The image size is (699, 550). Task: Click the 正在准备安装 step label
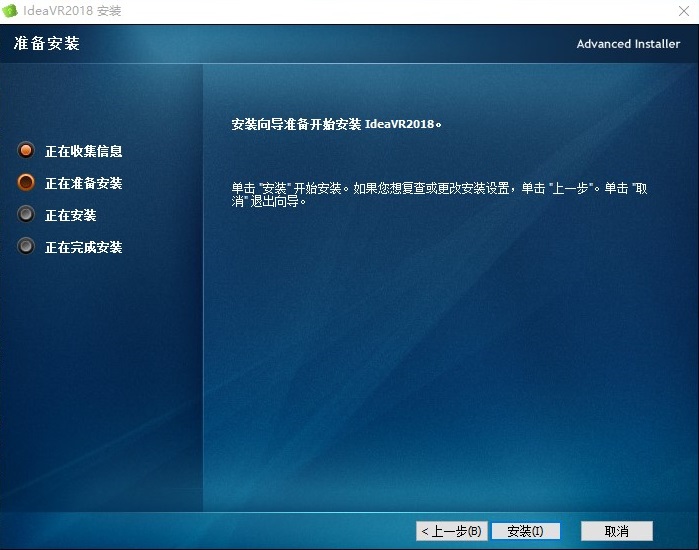[83, 183]
